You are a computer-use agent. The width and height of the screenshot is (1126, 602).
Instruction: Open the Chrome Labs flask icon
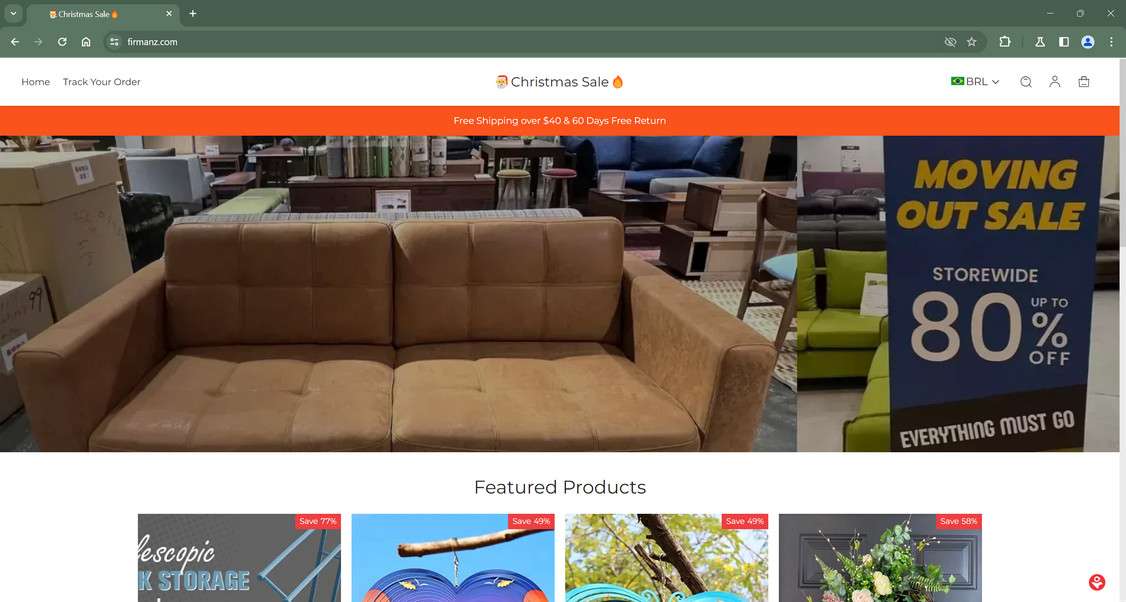point(1040,42)
